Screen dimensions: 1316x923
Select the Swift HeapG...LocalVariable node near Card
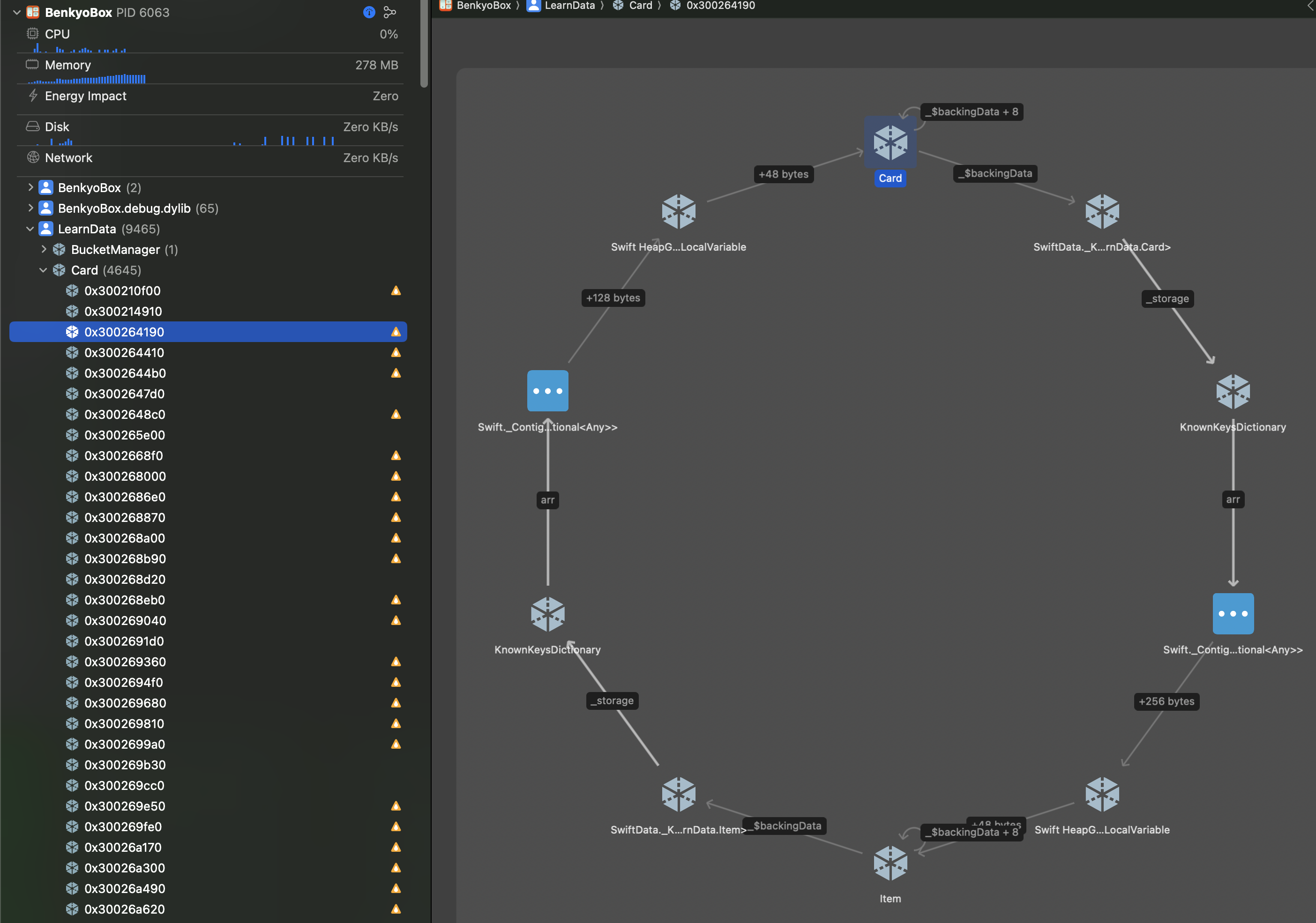click(679, 211)
